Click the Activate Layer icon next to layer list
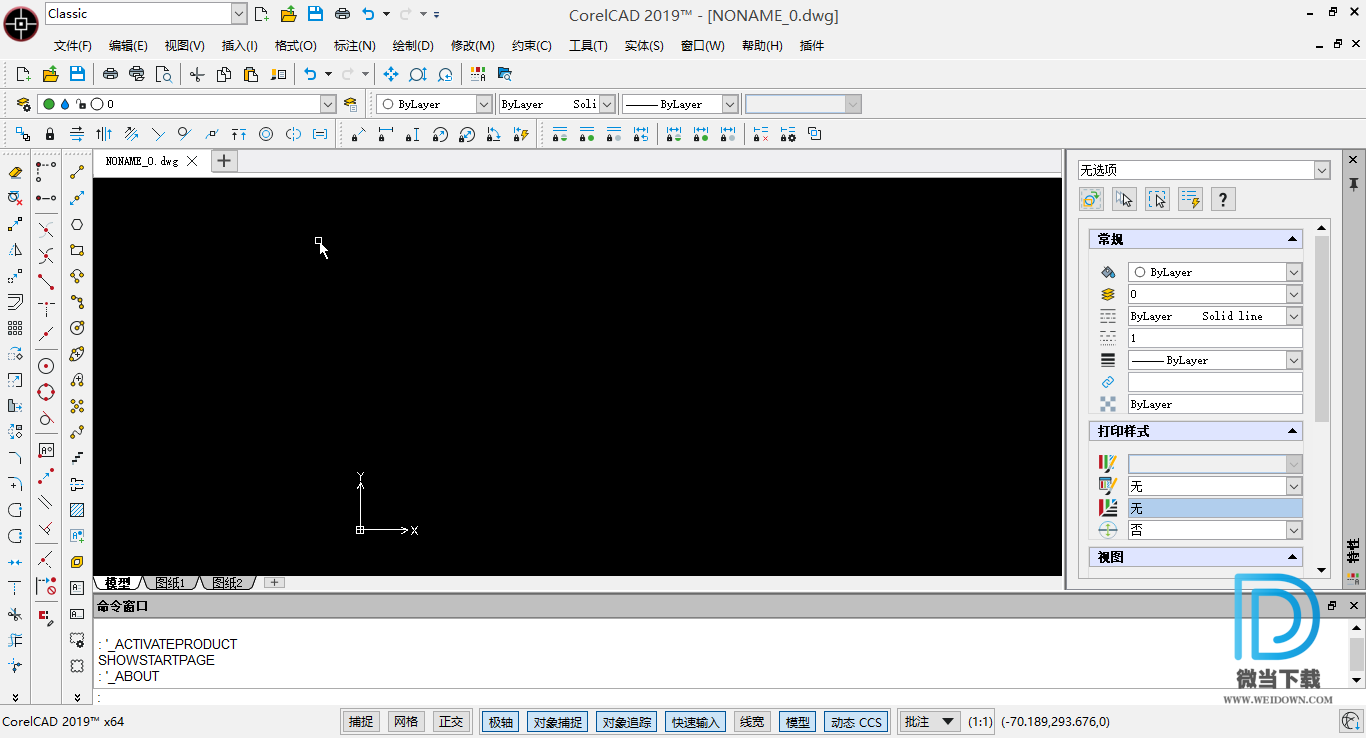Screen dimensions: 1366x738 [350, 104]
